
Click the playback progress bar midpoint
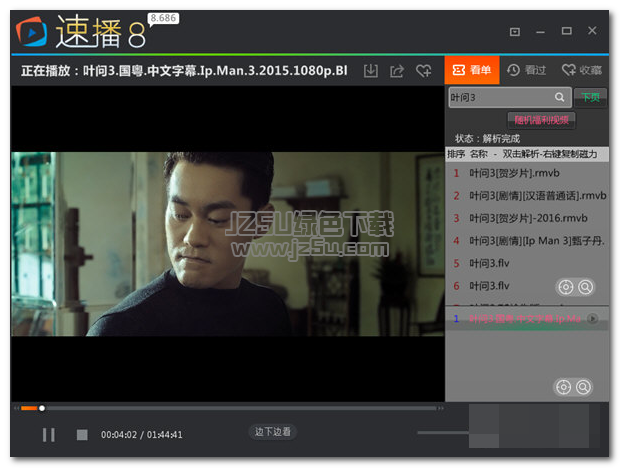click(229, 408)
